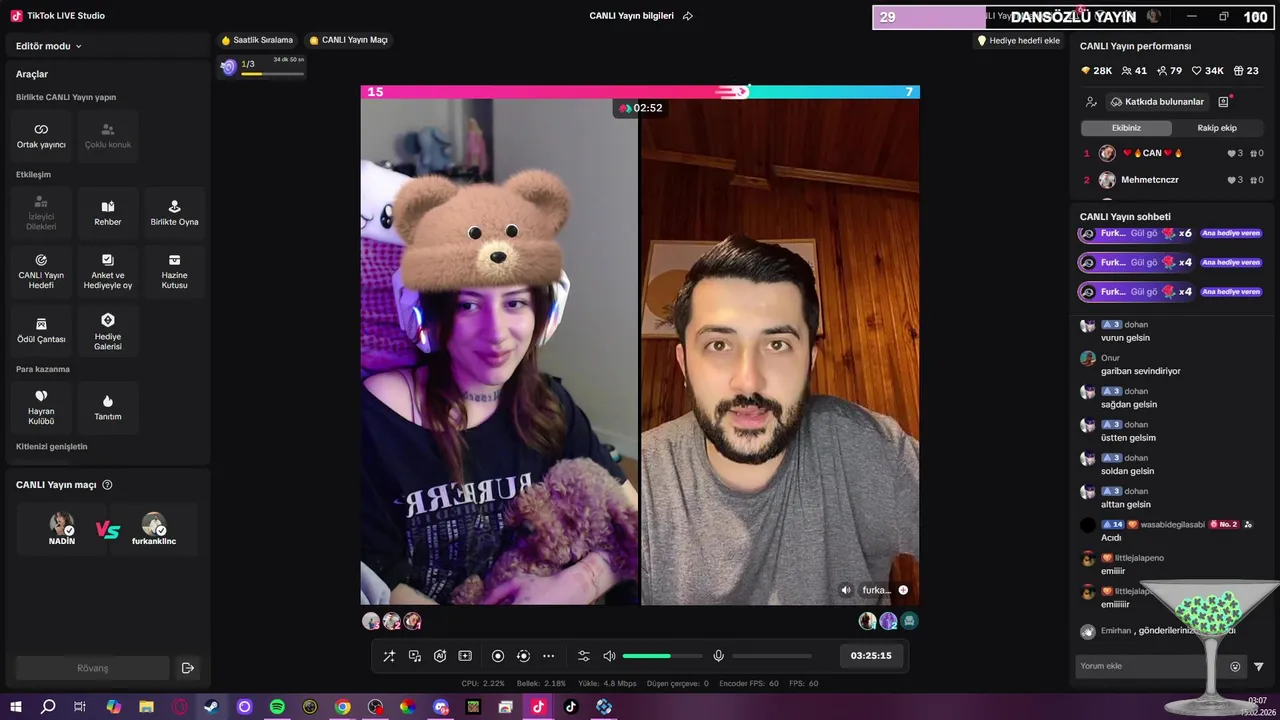Open the Ortak yayıncı co-host tool
The image size is (1280, 720).
tap(41, 136)
